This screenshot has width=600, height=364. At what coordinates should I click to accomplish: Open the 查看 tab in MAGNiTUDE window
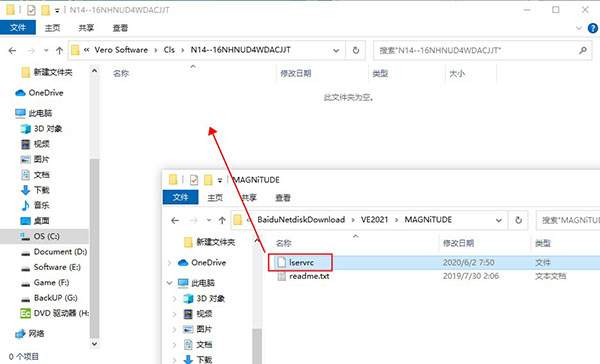(x=283, y=198)
